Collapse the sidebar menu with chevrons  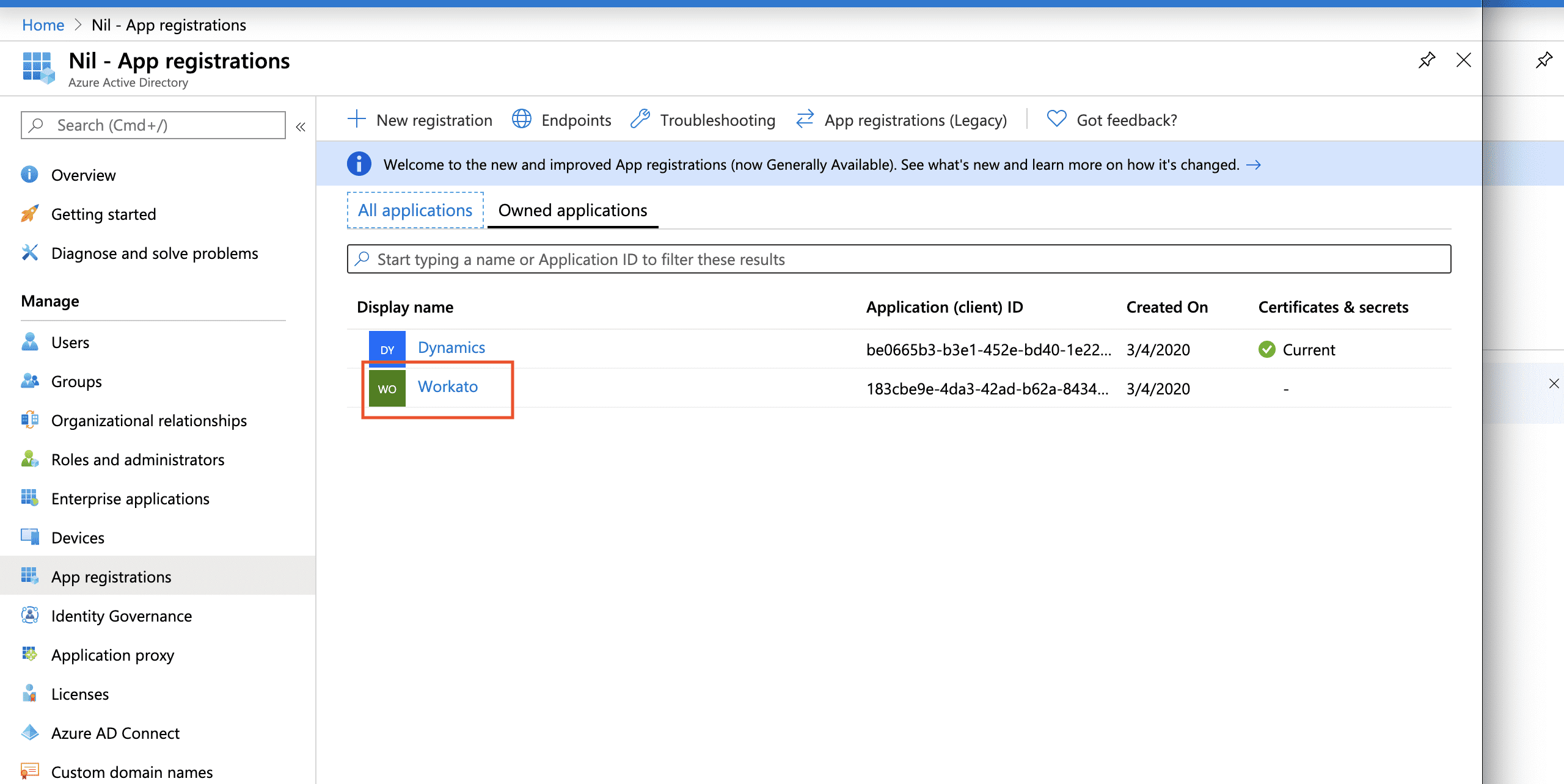click(x=301, y=127)
